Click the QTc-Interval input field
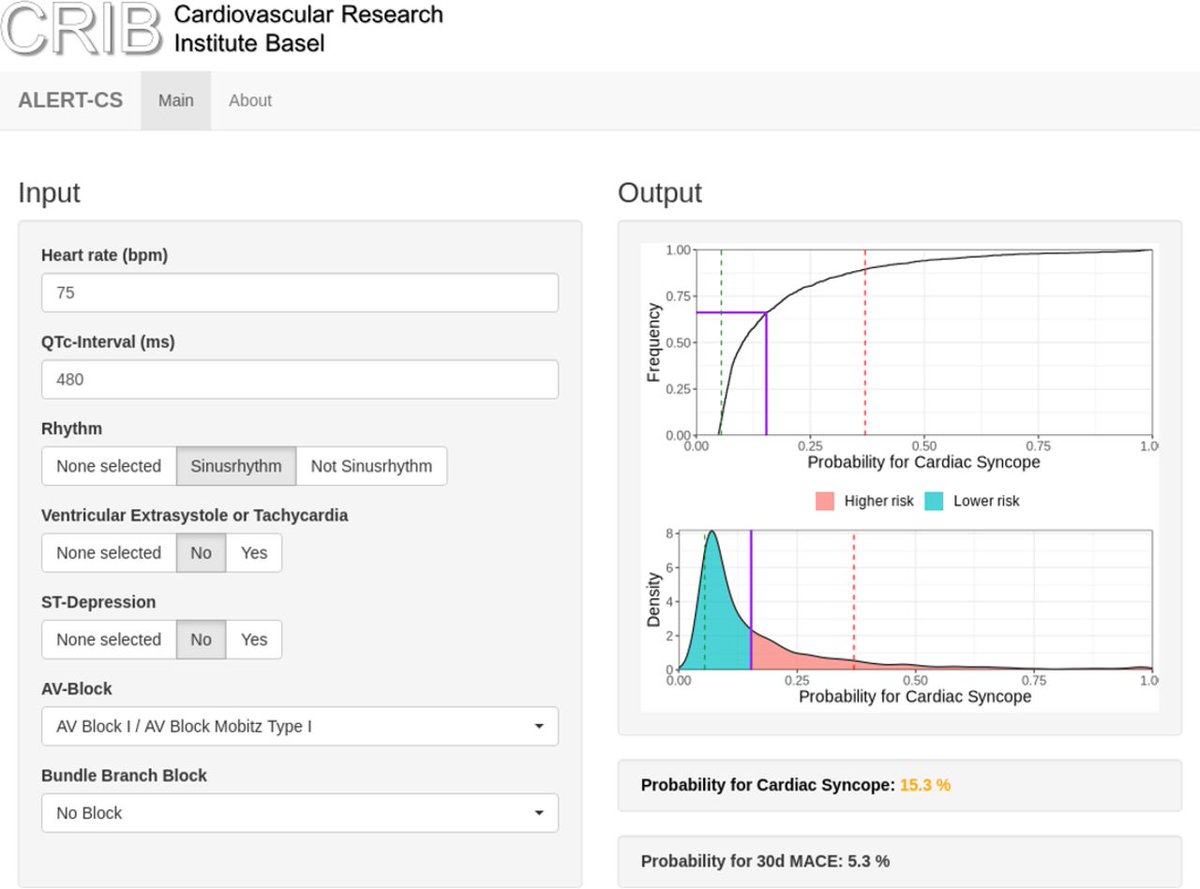This screenshot has height=889, width=1200. pos(300,380)
